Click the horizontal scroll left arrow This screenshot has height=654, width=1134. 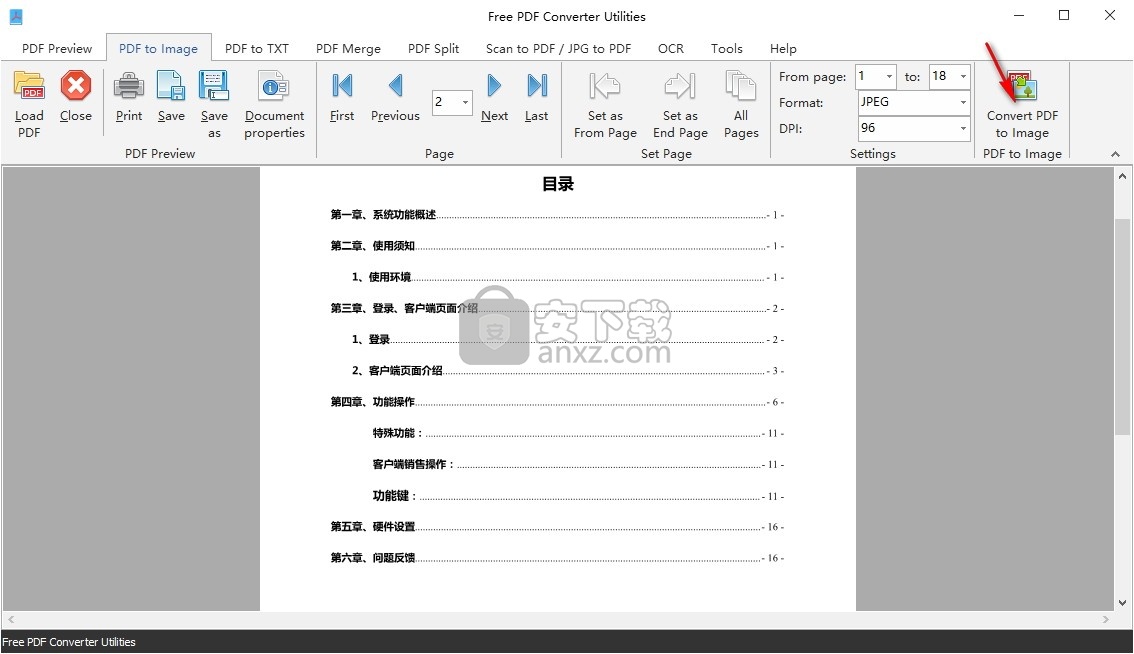[11, 619]
